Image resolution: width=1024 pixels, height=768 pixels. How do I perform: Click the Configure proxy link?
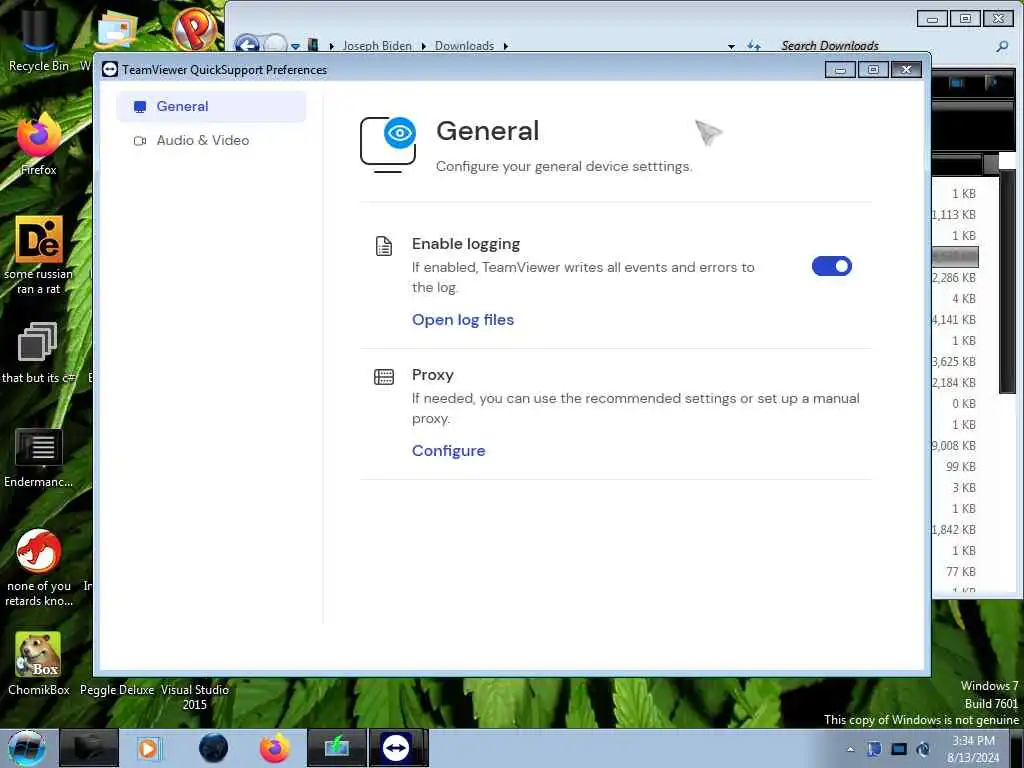[448, 451]
